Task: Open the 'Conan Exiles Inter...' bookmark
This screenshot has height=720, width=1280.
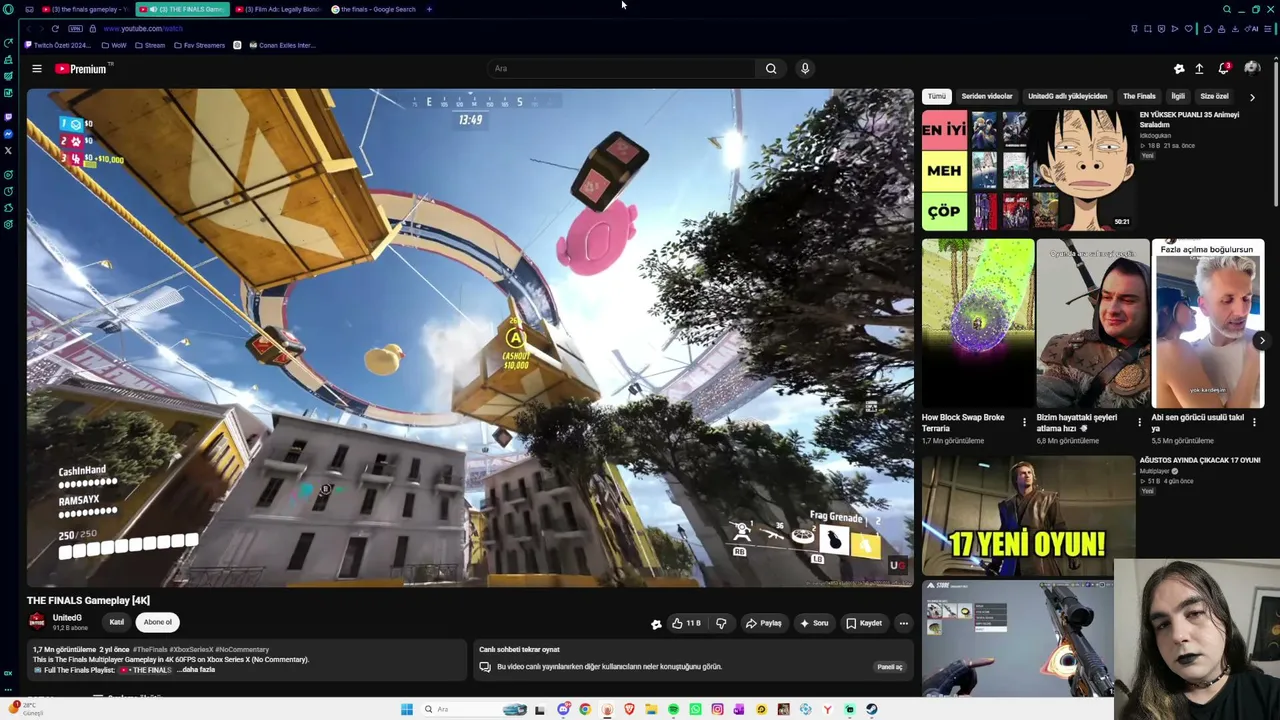Action: (x=282, y=45)
